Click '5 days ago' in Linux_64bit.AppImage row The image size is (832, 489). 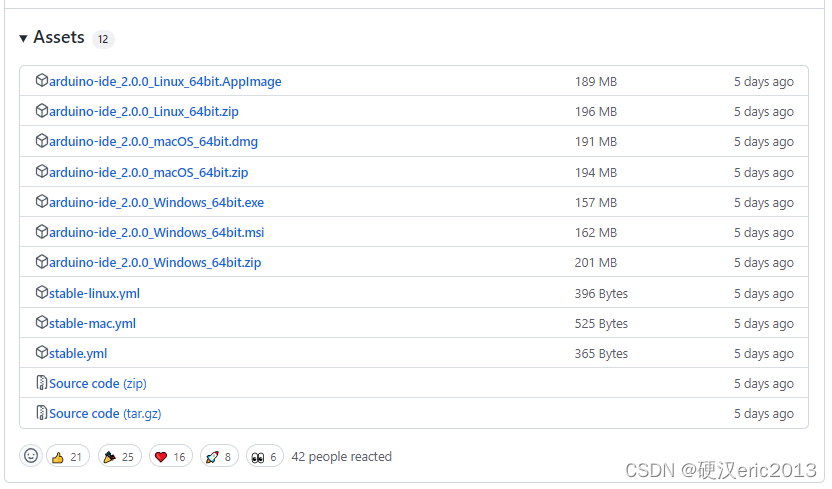pos(764,82)
